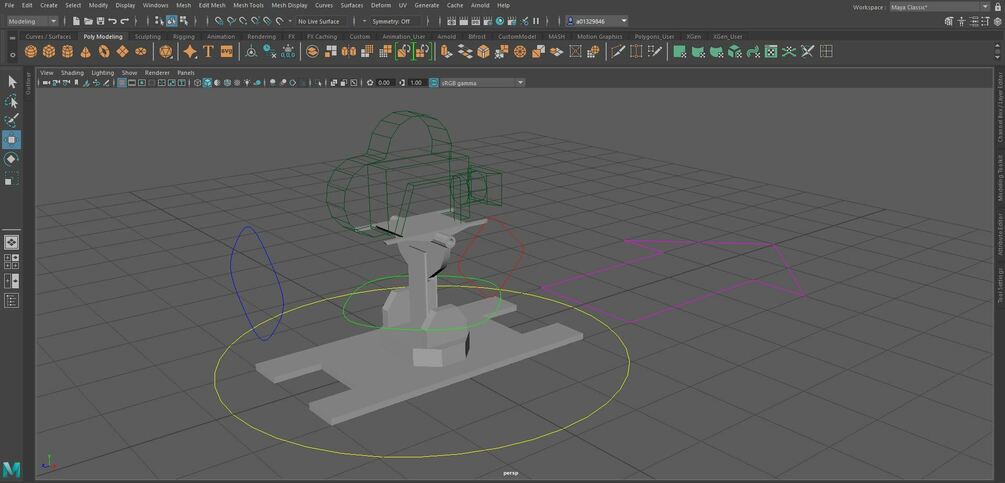Click the SVG import shelf icon
This screenshot has width=1005, height=483.
click(226, 52)
